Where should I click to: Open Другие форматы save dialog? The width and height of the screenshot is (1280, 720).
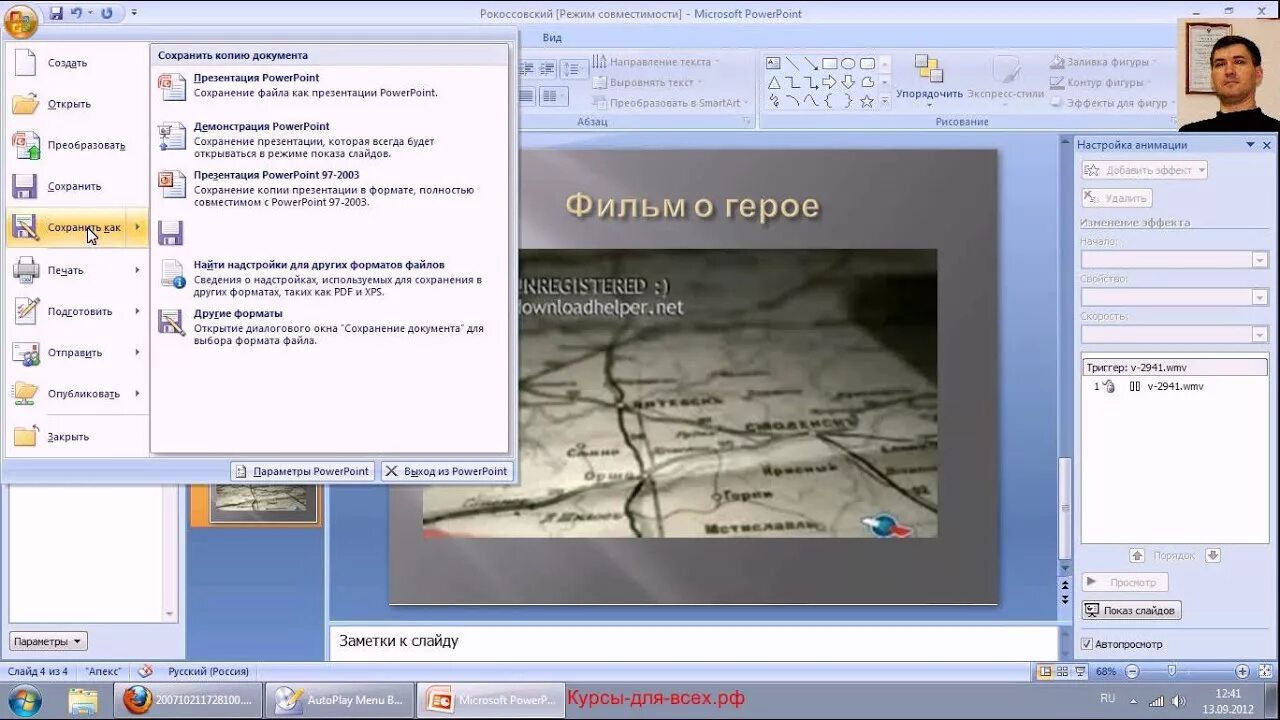tap(330, 327)
